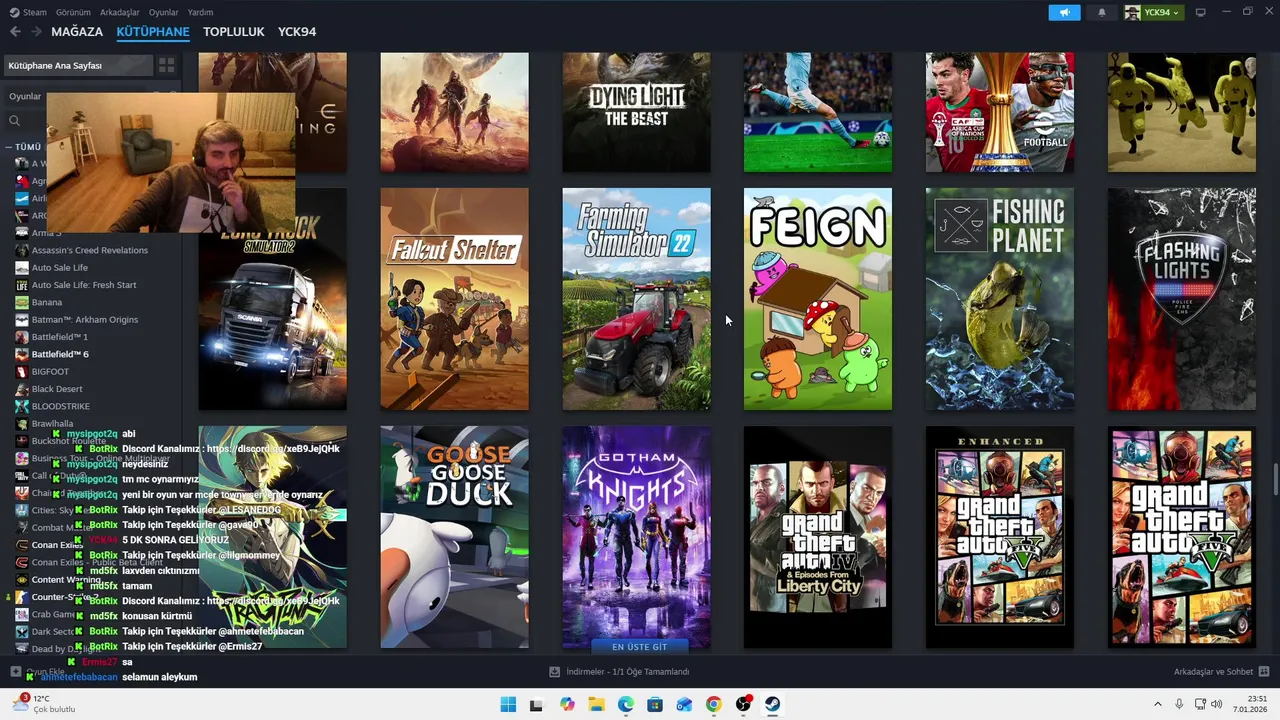The height and width of the screenshot is (720, 1280).
Task: Select Auto Sale Life: Fresh Start
Action: (x=84, y=285)
